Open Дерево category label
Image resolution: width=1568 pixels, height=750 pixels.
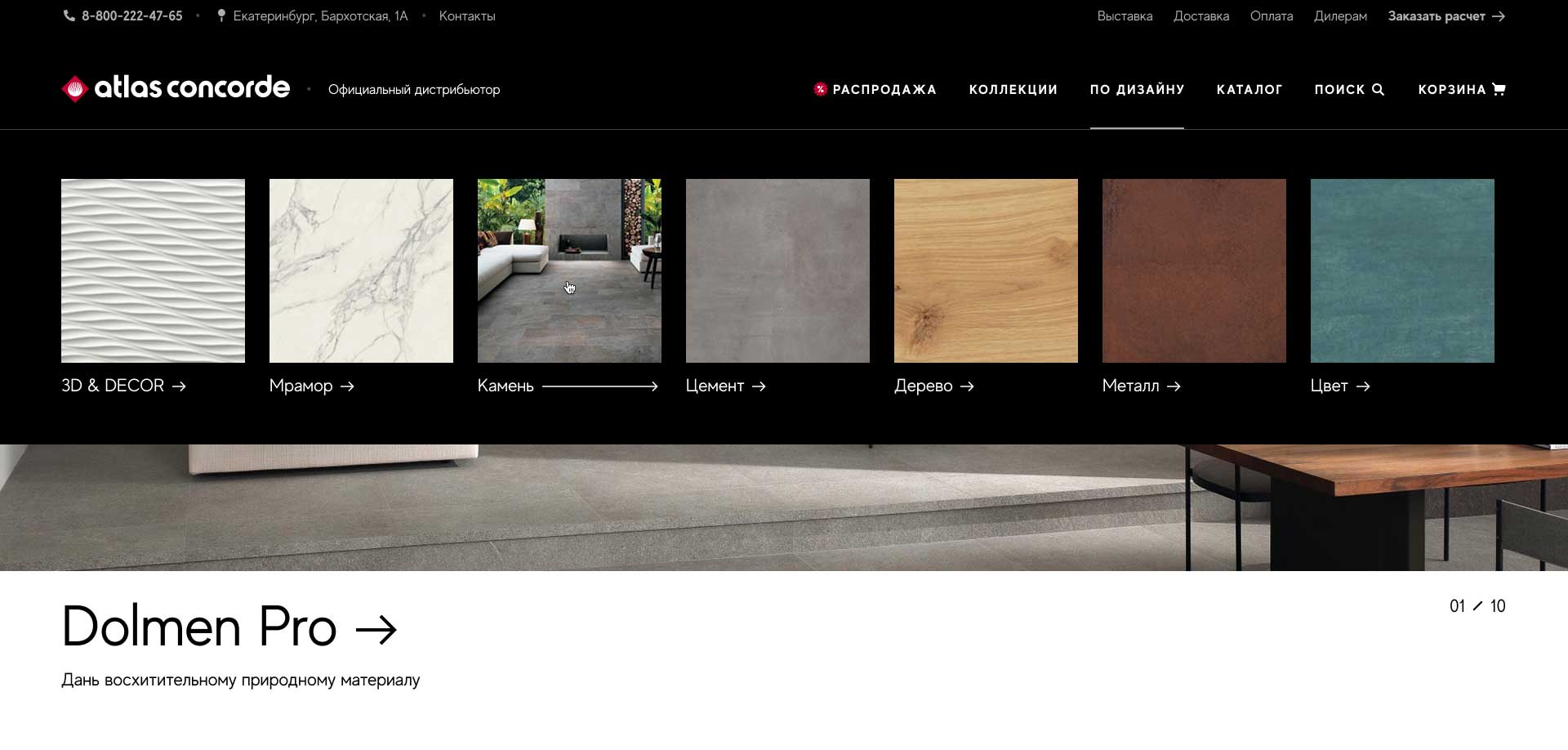click(x=924, y=386)
